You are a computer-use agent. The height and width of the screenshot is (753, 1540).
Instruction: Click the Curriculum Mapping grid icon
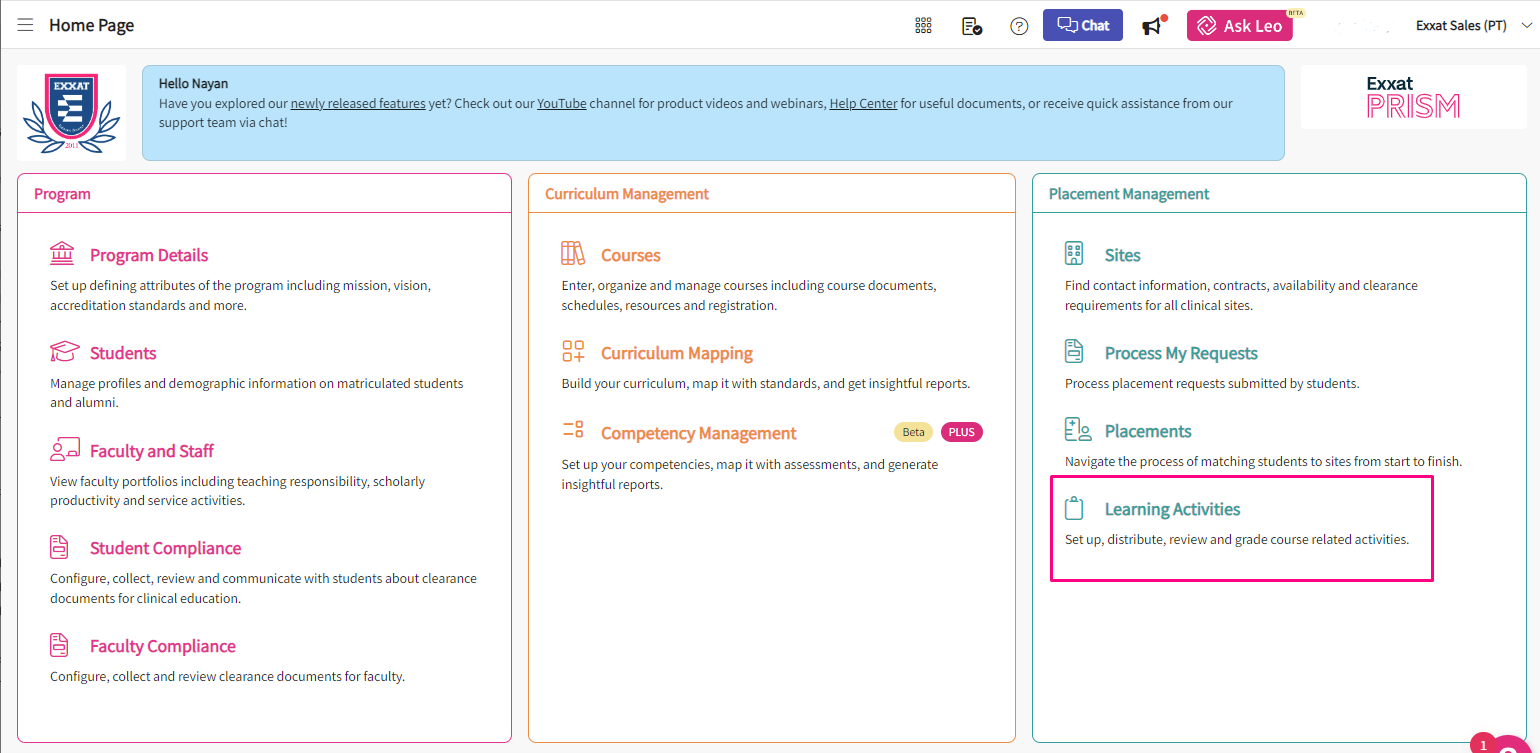tap(573, 352)
